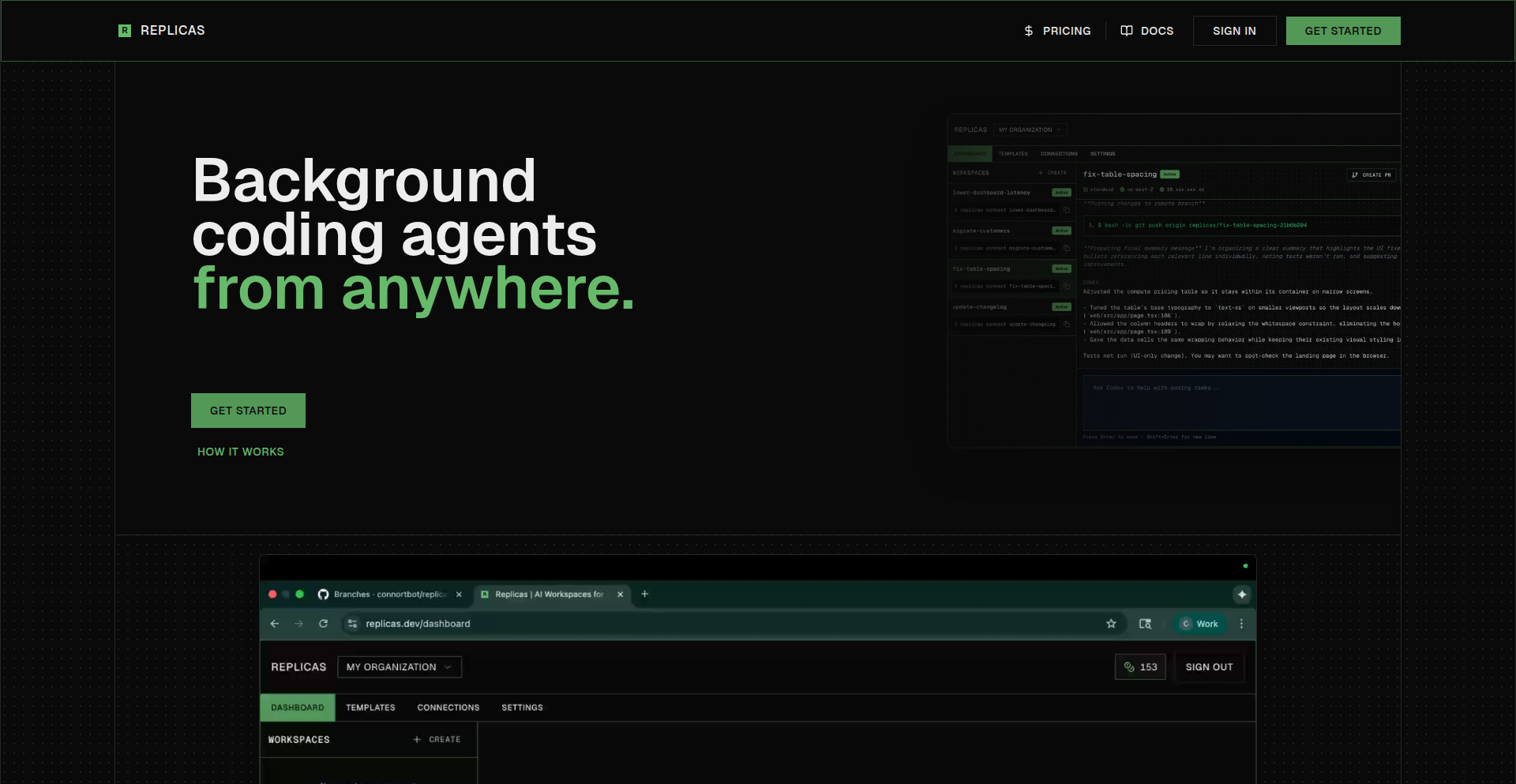Click the browser back arrow
1516x784 pixels.
pyautogui.click(x=275, y=624)
